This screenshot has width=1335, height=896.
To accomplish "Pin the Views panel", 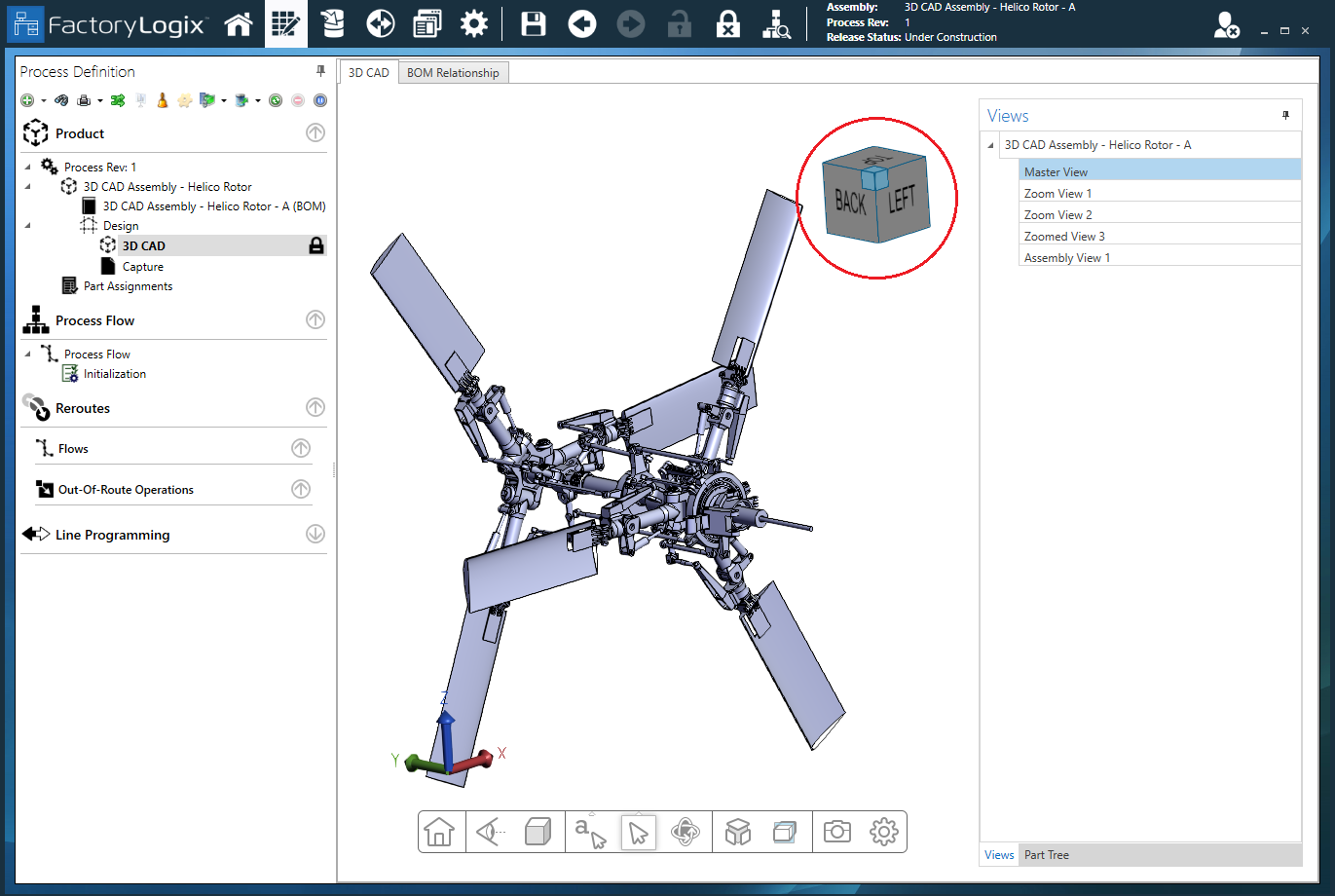I will 1285,114.
